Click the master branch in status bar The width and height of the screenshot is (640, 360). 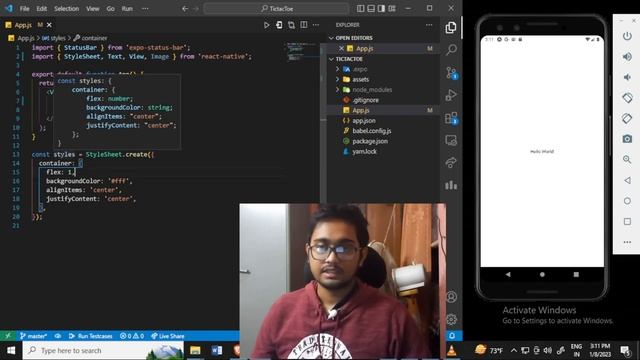click(34, 336)
